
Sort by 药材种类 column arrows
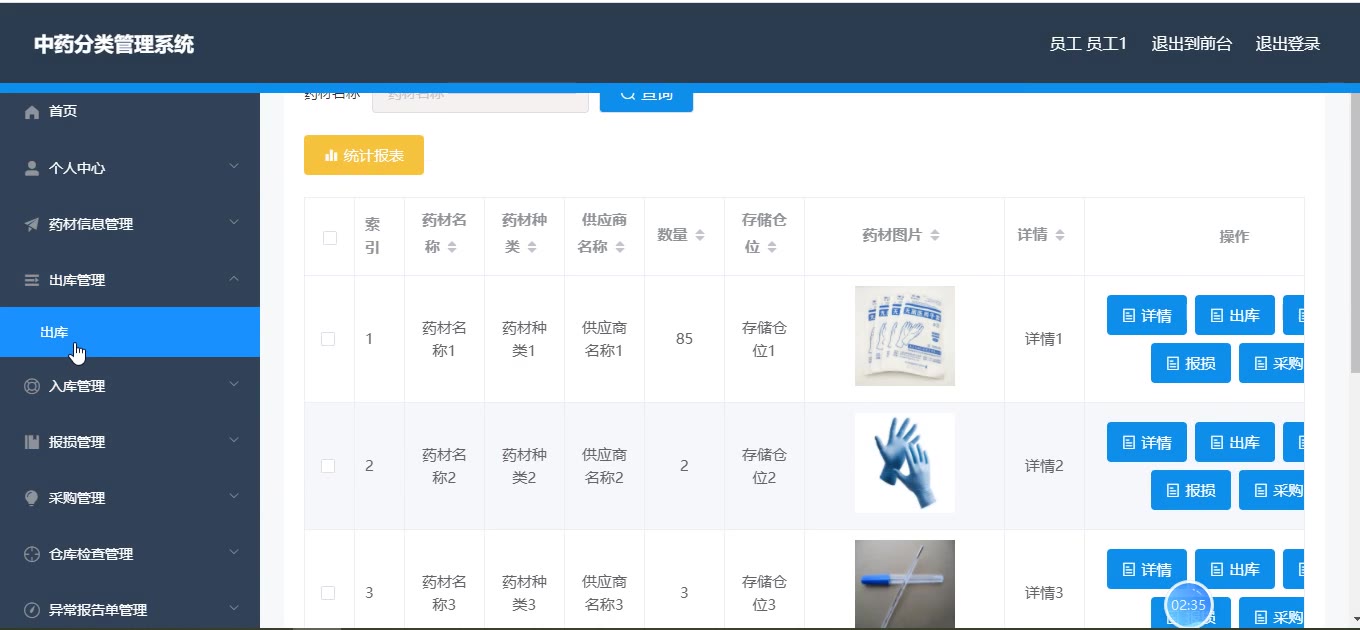pyautogui.click(x=532, y=247)
